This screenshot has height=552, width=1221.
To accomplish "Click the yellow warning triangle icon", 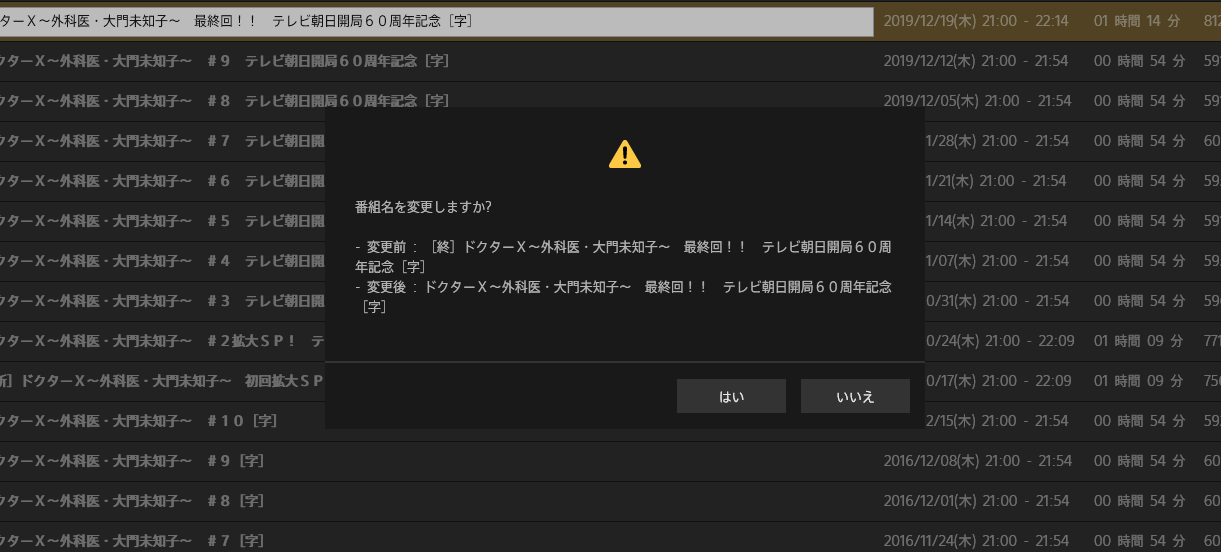I will 625,154.
